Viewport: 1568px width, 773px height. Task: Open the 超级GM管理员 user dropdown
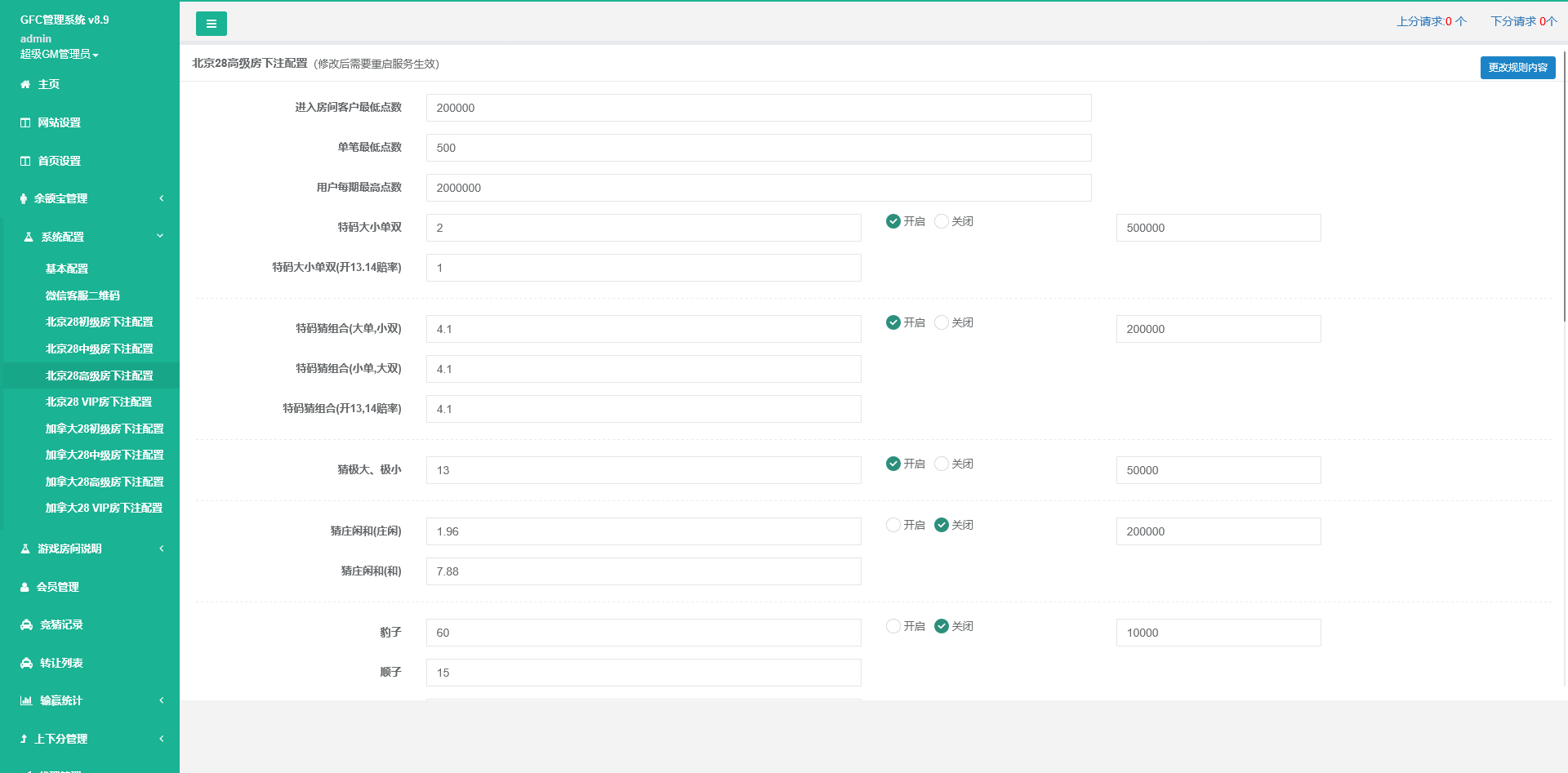coord(59,54)
